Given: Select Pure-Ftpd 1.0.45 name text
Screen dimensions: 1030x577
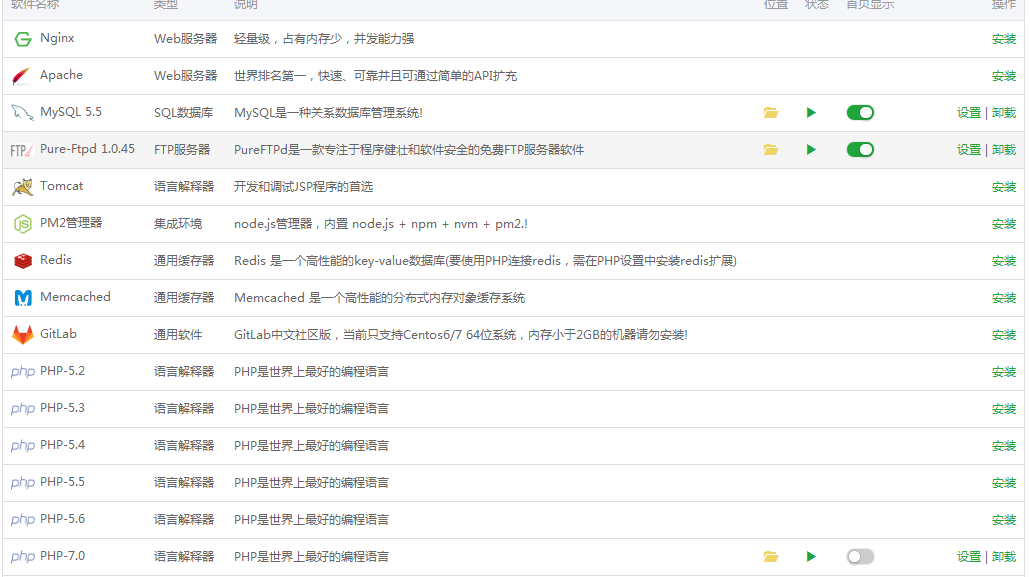Looking at the screenshot, I should [x=87, y=149].
